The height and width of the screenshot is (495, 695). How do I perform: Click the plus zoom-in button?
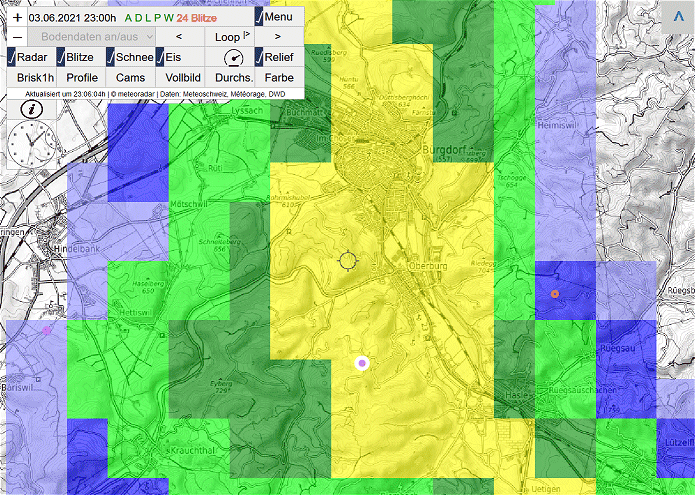tap(17, 17)
